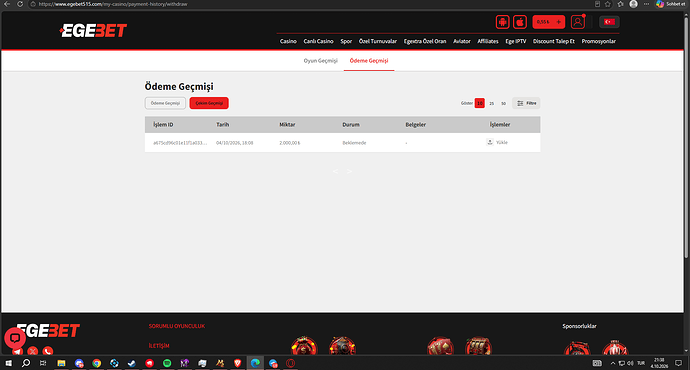Go to next page with right arrow
Screen dimensions: 690x370
(x=349, y=171)
